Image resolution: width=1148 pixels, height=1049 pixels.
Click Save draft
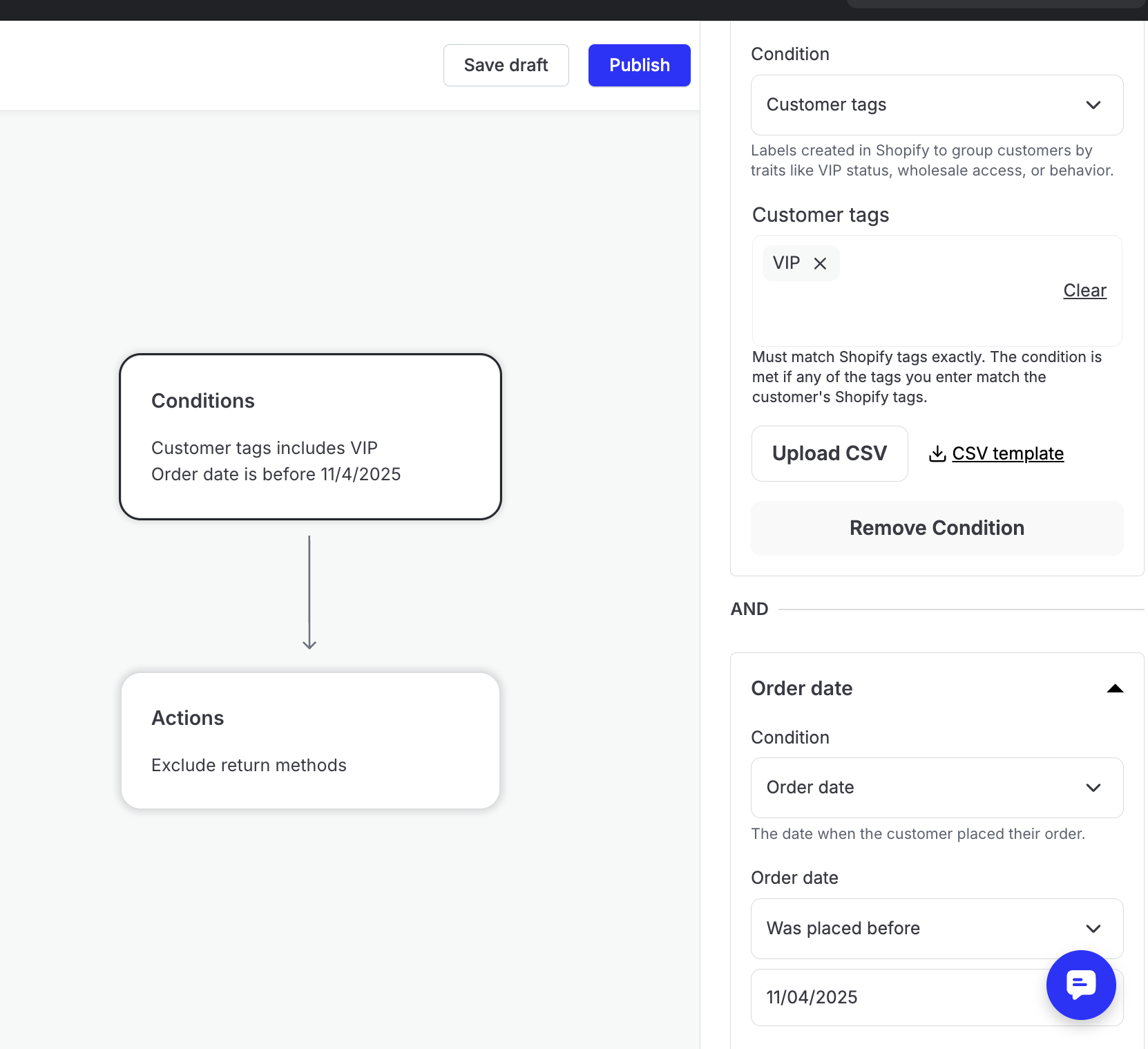click(x=506, y=66)
